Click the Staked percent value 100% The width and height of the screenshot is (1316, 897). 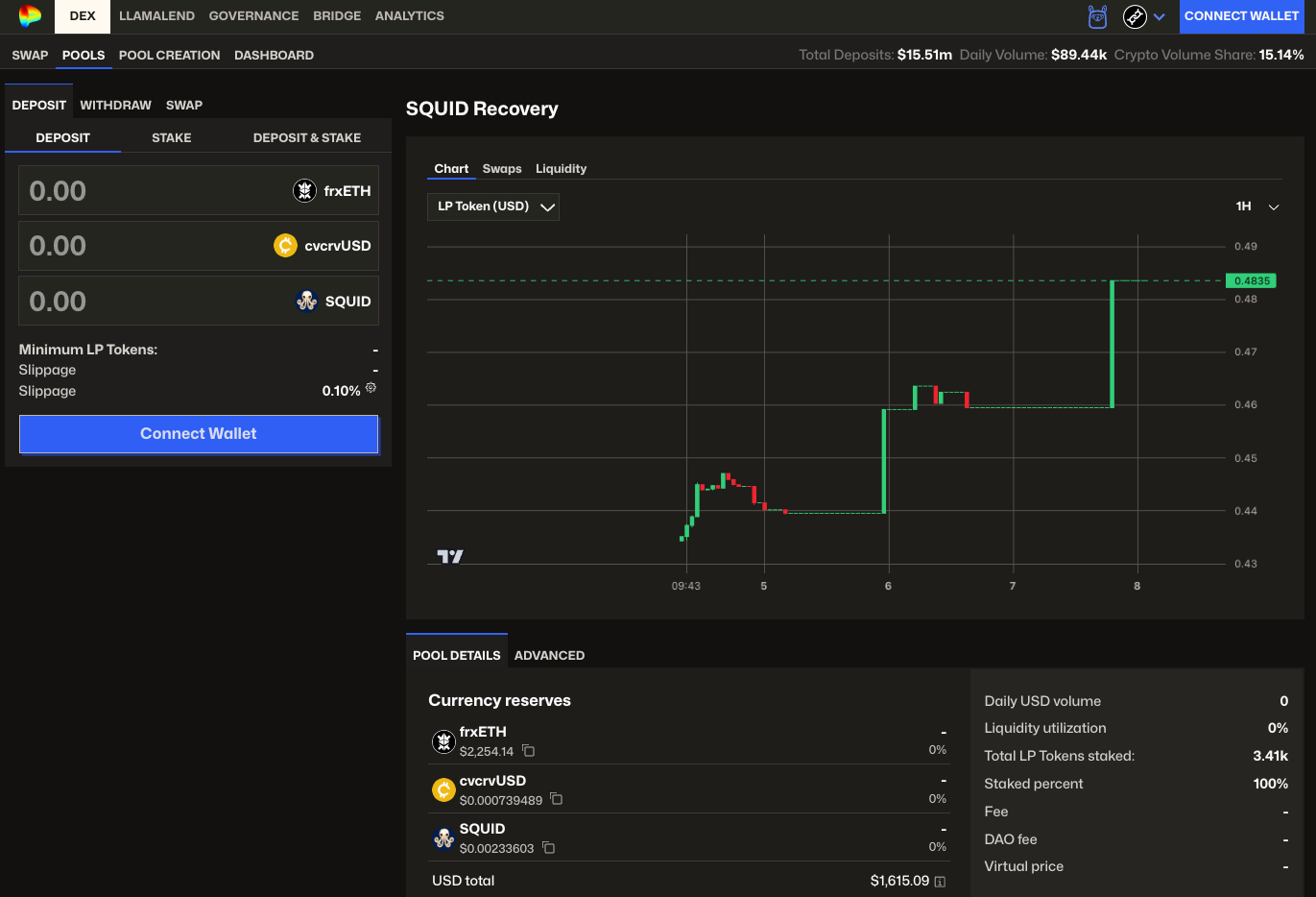(x=1270, y=784)
